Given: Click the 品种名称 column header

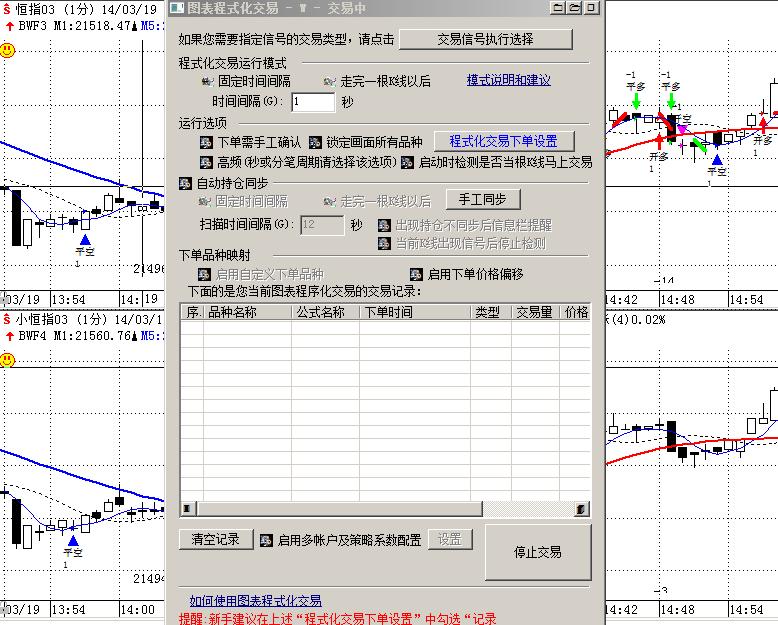Looking at the screenshot, I should tap(231, 313).
